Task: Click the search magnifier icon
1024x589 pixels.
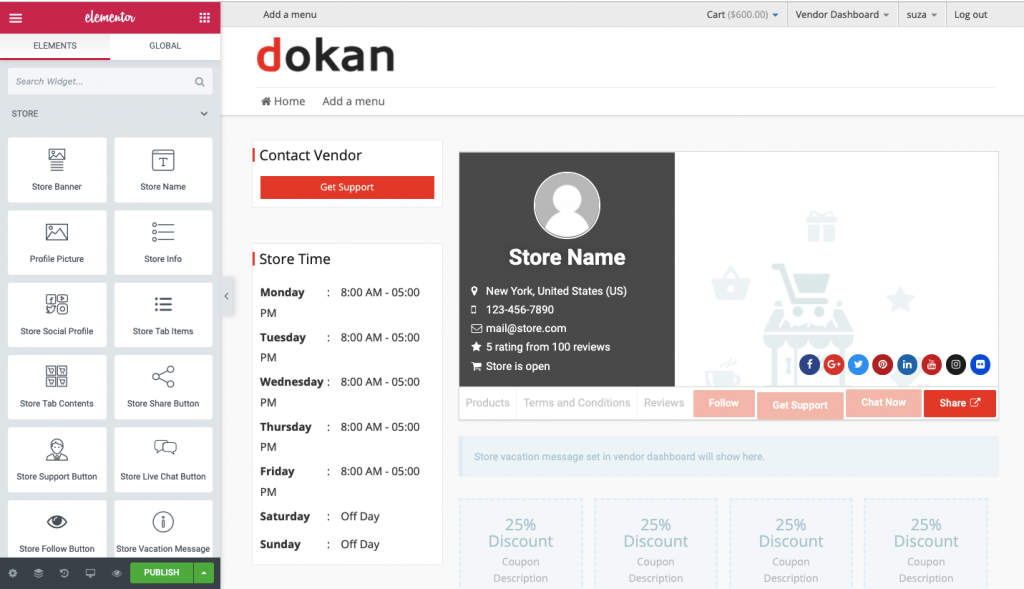Action: [199, 82]
